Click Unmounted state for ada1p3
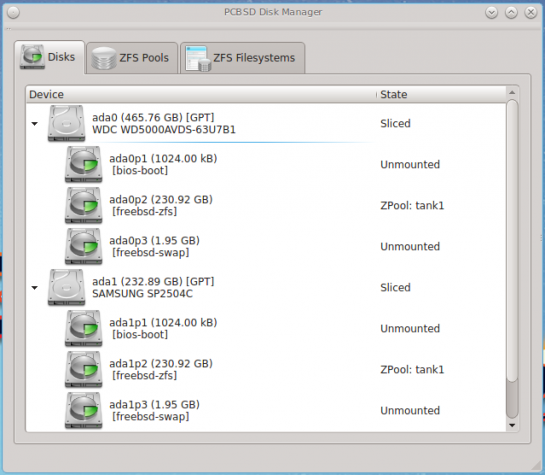545x475 pixels. (410, 410)
